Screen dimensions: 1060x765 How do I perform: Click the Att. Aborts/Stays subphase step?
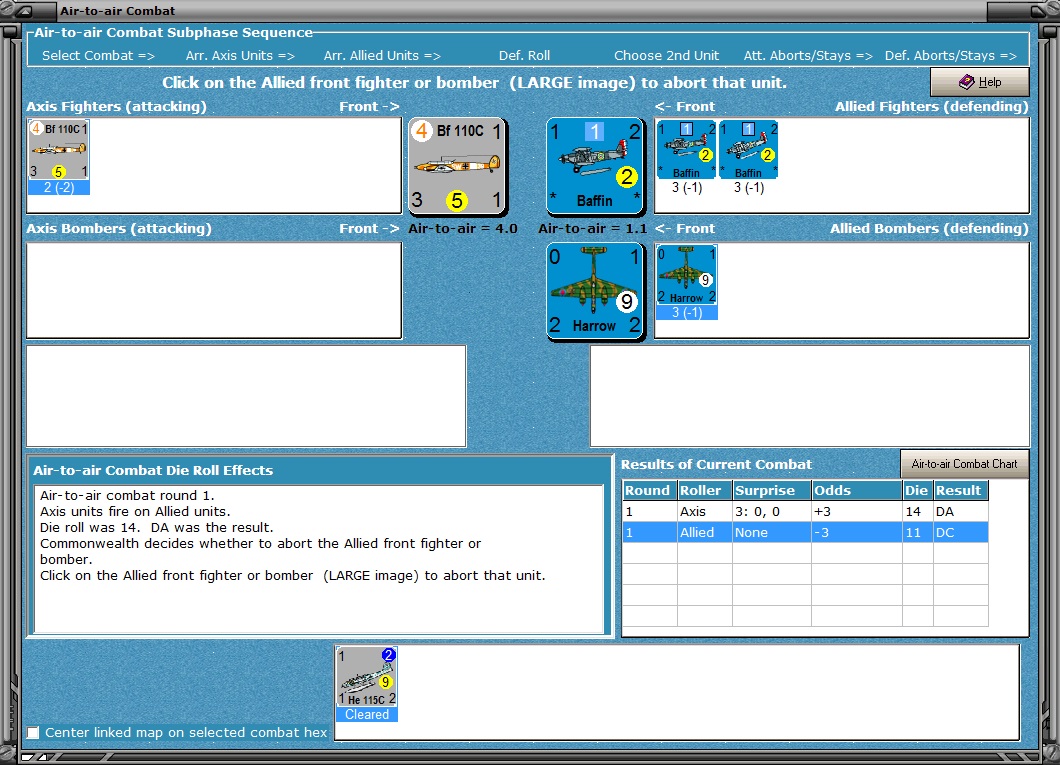click(x=808, y=55)
